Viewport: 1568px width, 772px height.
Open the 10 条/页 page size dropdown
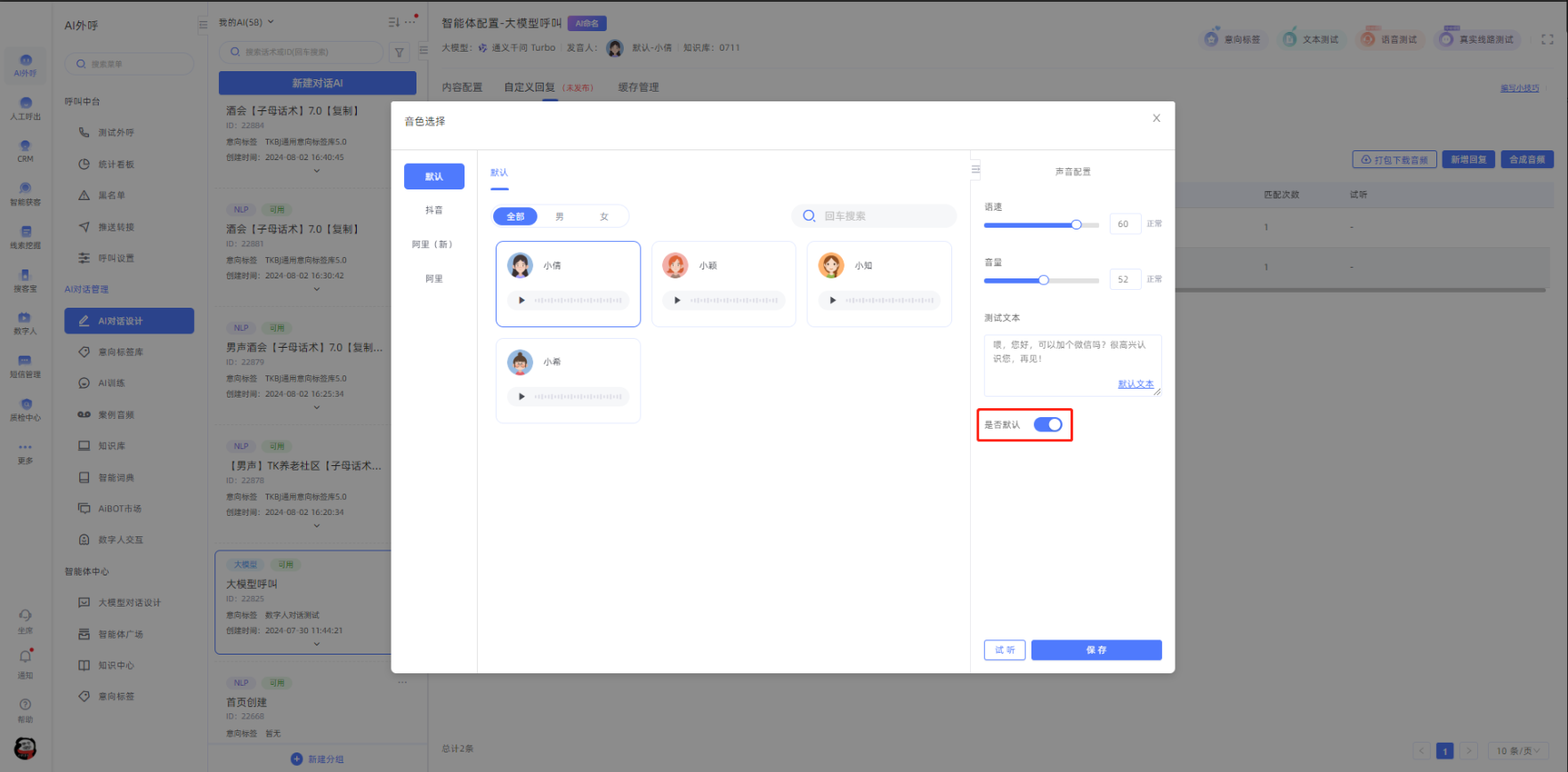(1517, 751)
